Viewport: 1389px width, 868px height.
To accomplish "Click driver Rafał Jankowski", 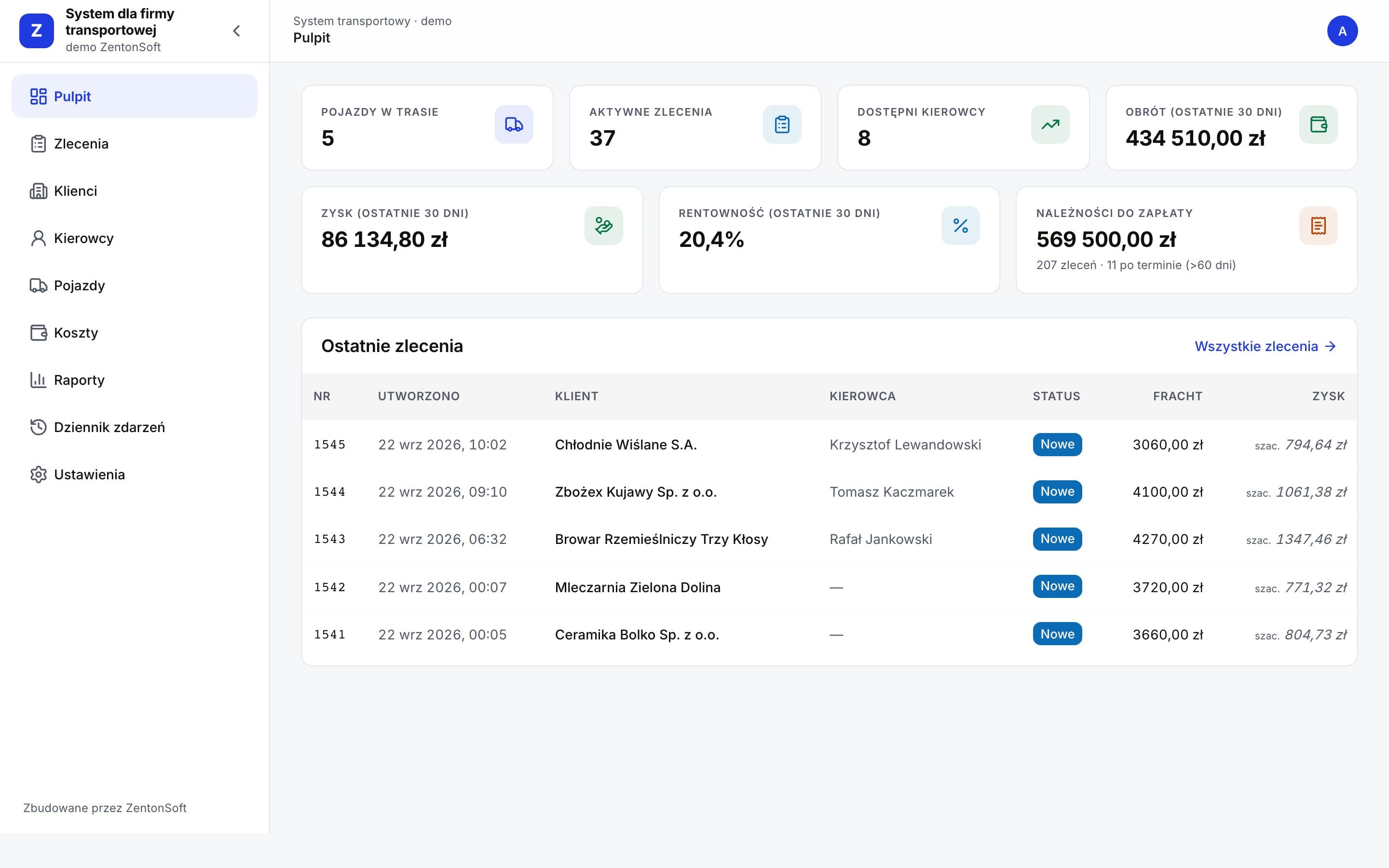I will [x=881, y=539].
